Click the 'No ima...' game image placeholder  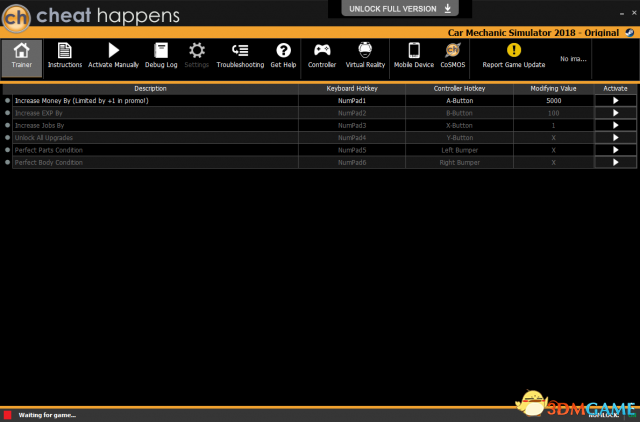click(573, 59)
